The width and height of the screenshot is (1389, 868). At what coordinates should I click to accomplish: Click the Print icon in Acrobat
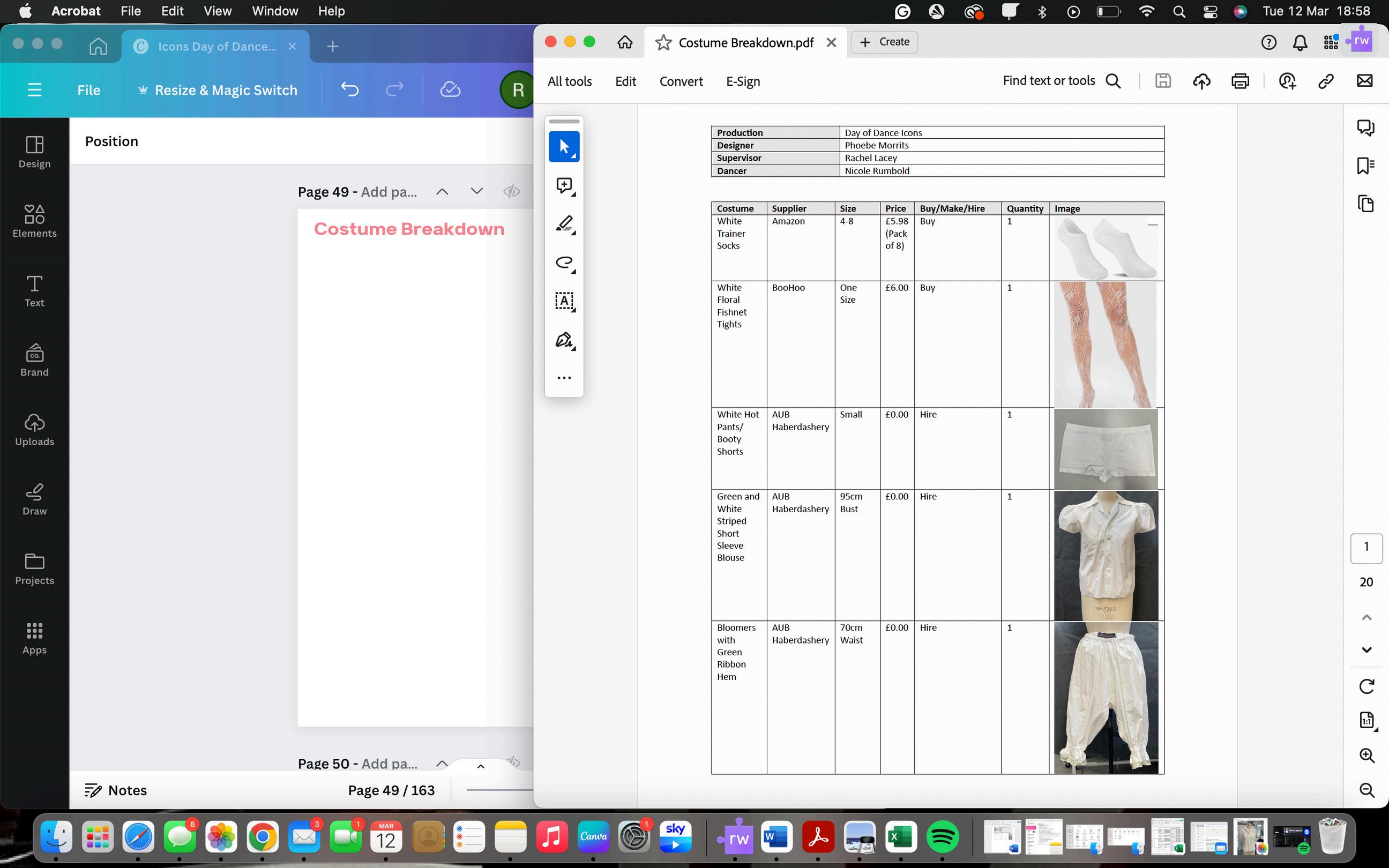[1240, 81]
